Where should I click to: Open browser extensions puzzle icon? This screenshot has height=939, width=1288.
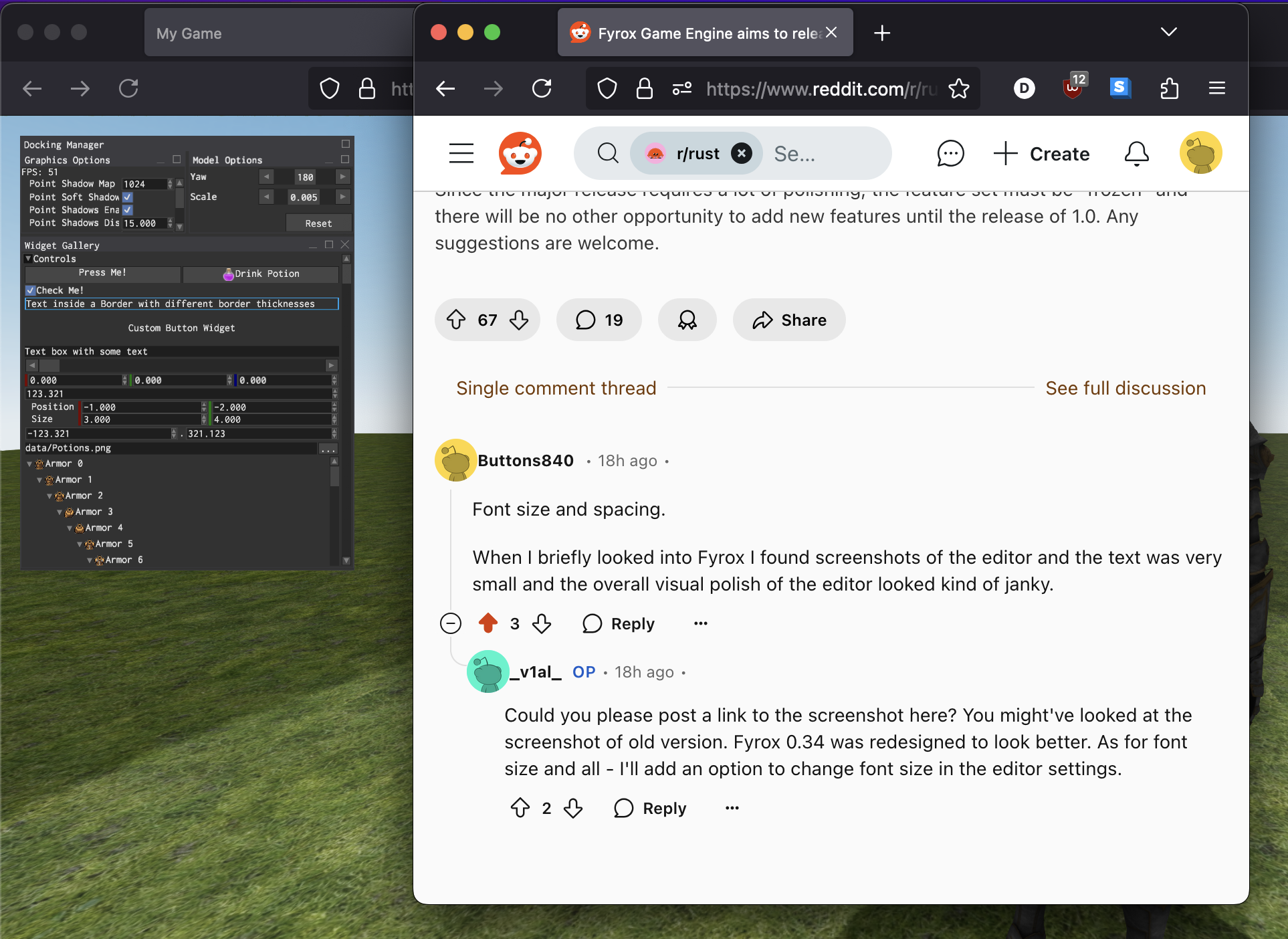click(1169, 88)
